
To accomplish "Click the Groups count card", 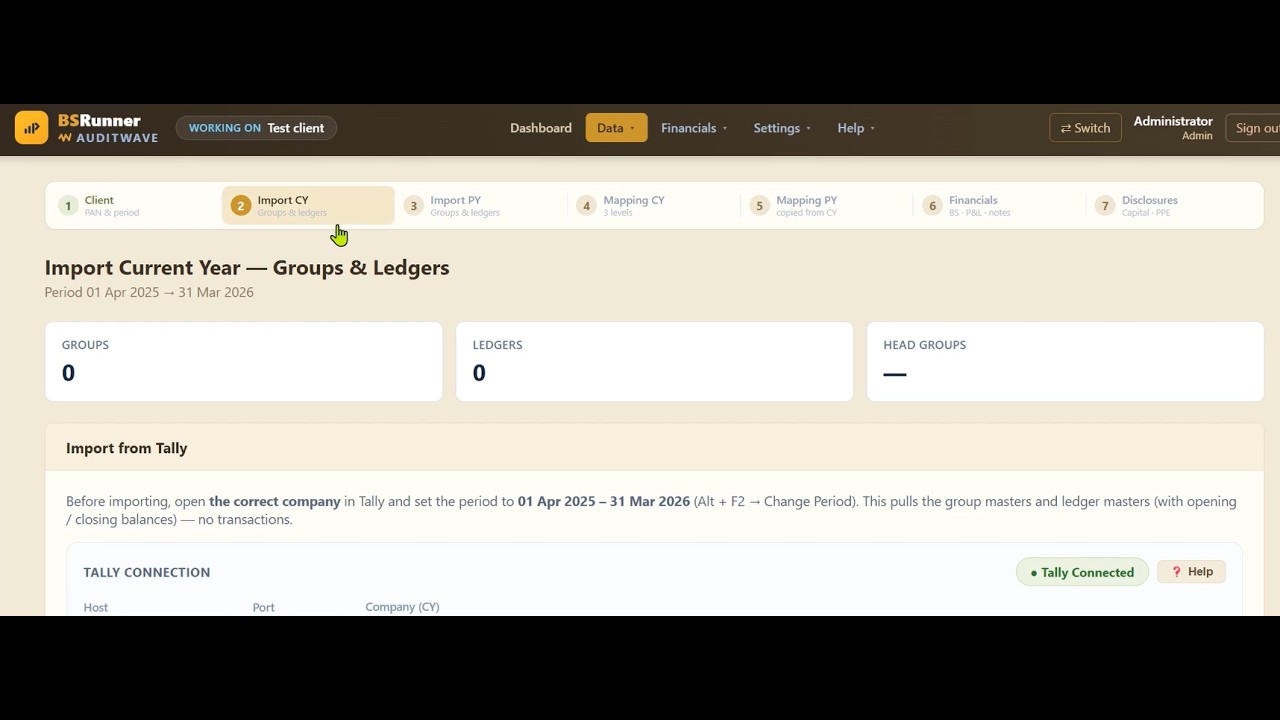I will (244, 361).
